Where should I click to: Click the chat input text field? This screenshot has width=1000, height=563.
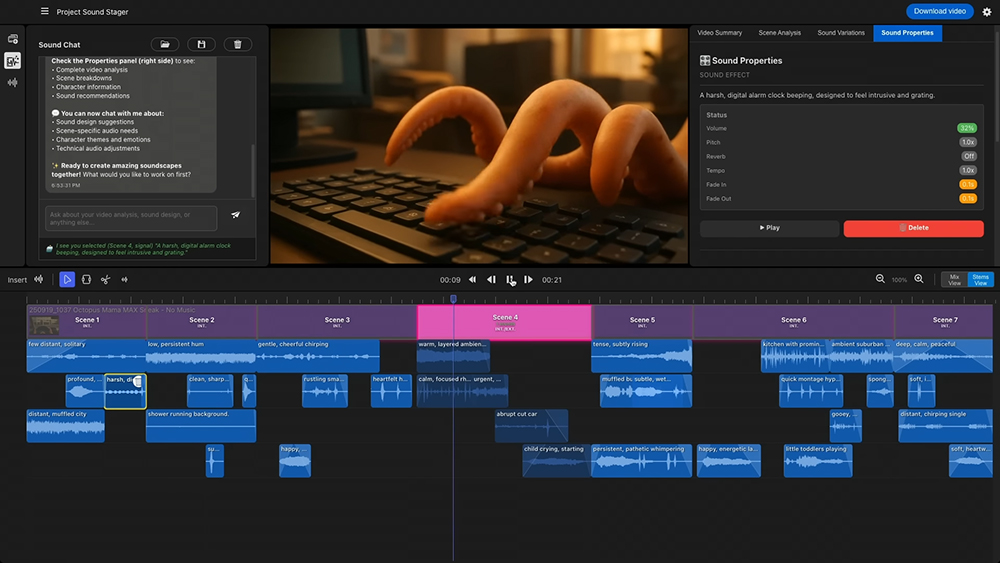pyautogui.click(x=130, y=218)
